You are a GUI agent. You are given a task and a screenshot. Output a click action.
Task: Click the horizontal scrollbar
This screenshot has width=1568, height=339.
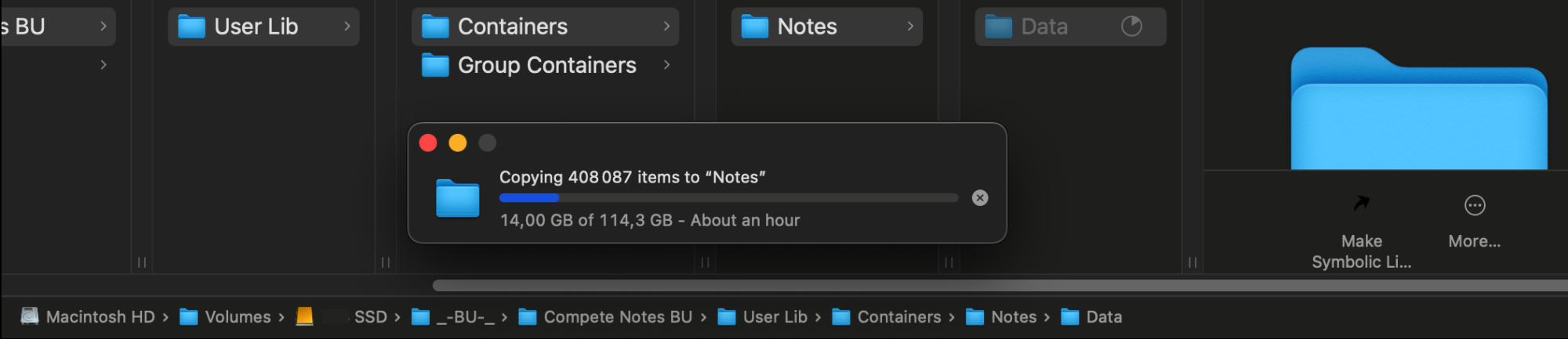coord(941,286)
